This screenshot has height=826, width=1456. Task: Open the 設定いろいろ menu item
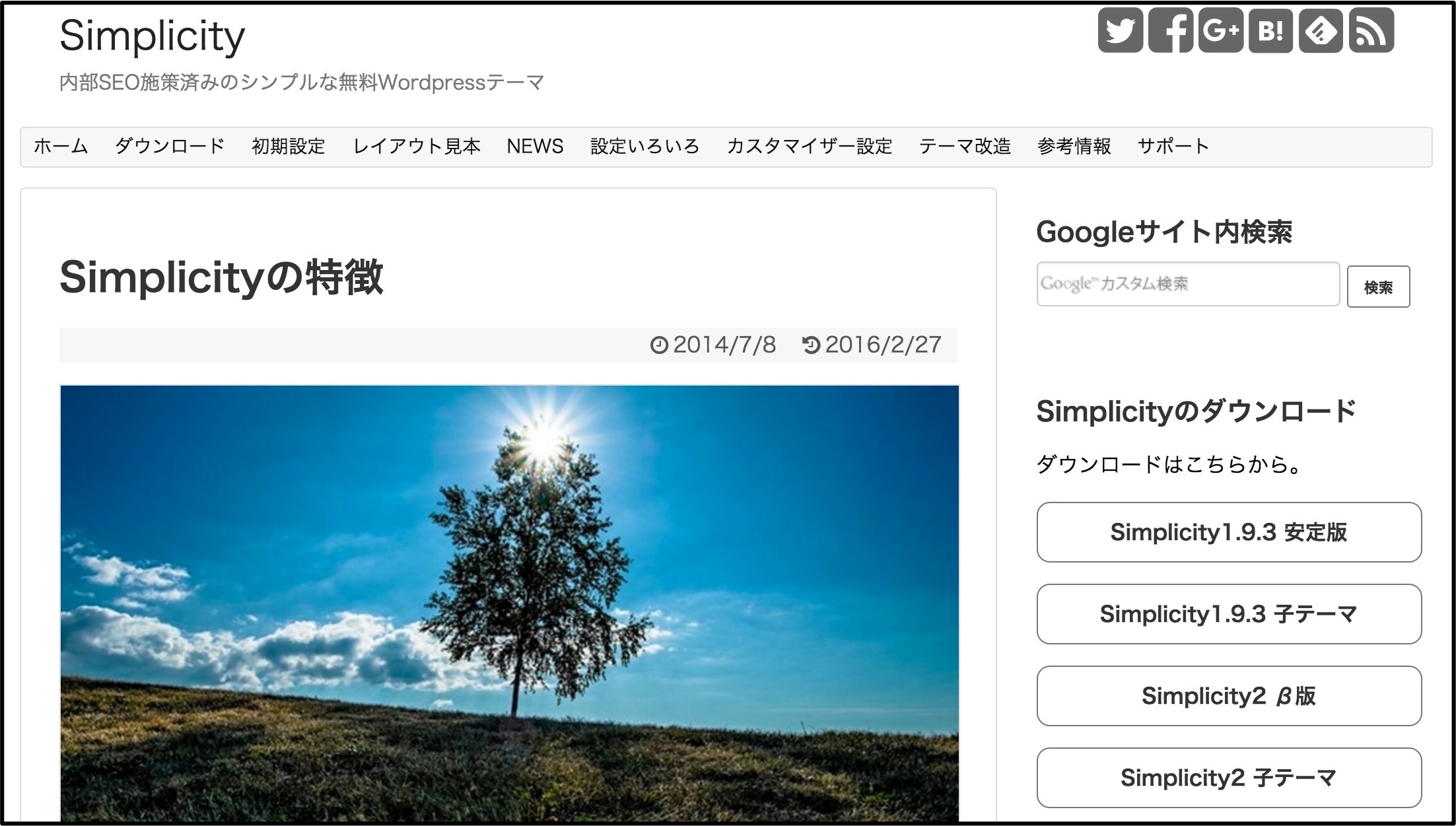(x=645, y=147)
